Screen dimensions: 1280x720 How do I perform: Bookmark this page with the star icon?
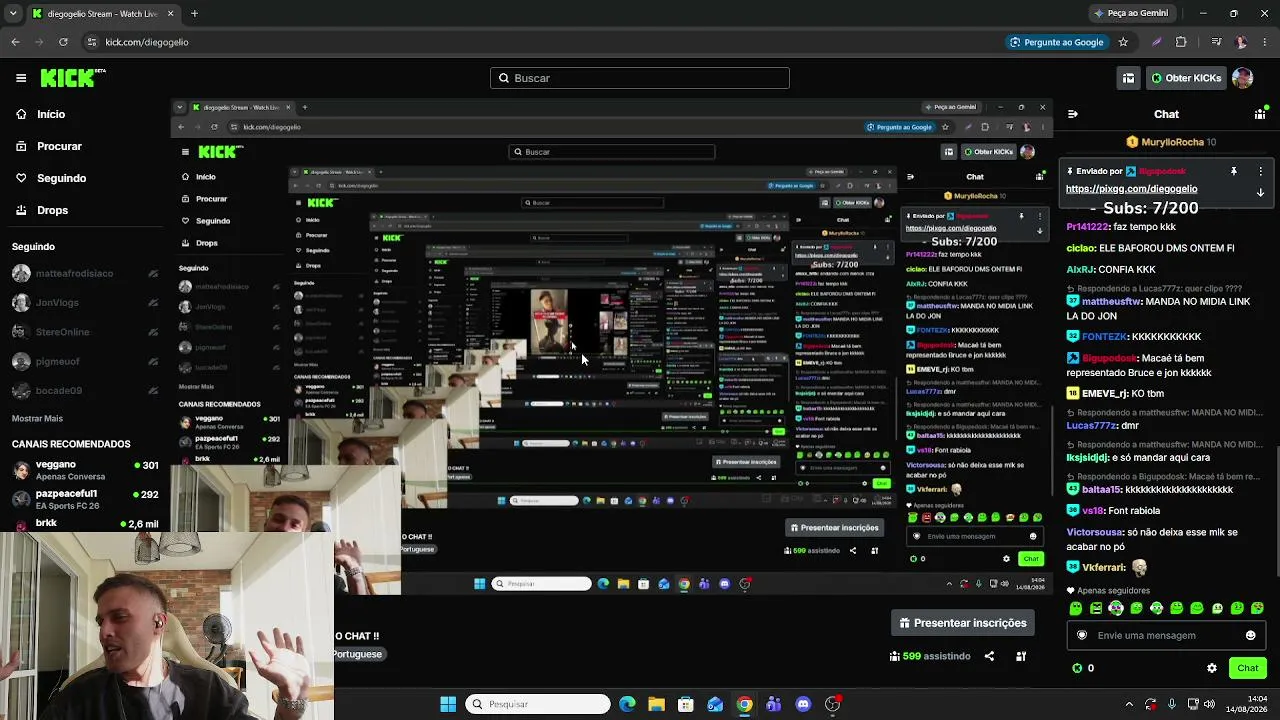coord(1123,42)
